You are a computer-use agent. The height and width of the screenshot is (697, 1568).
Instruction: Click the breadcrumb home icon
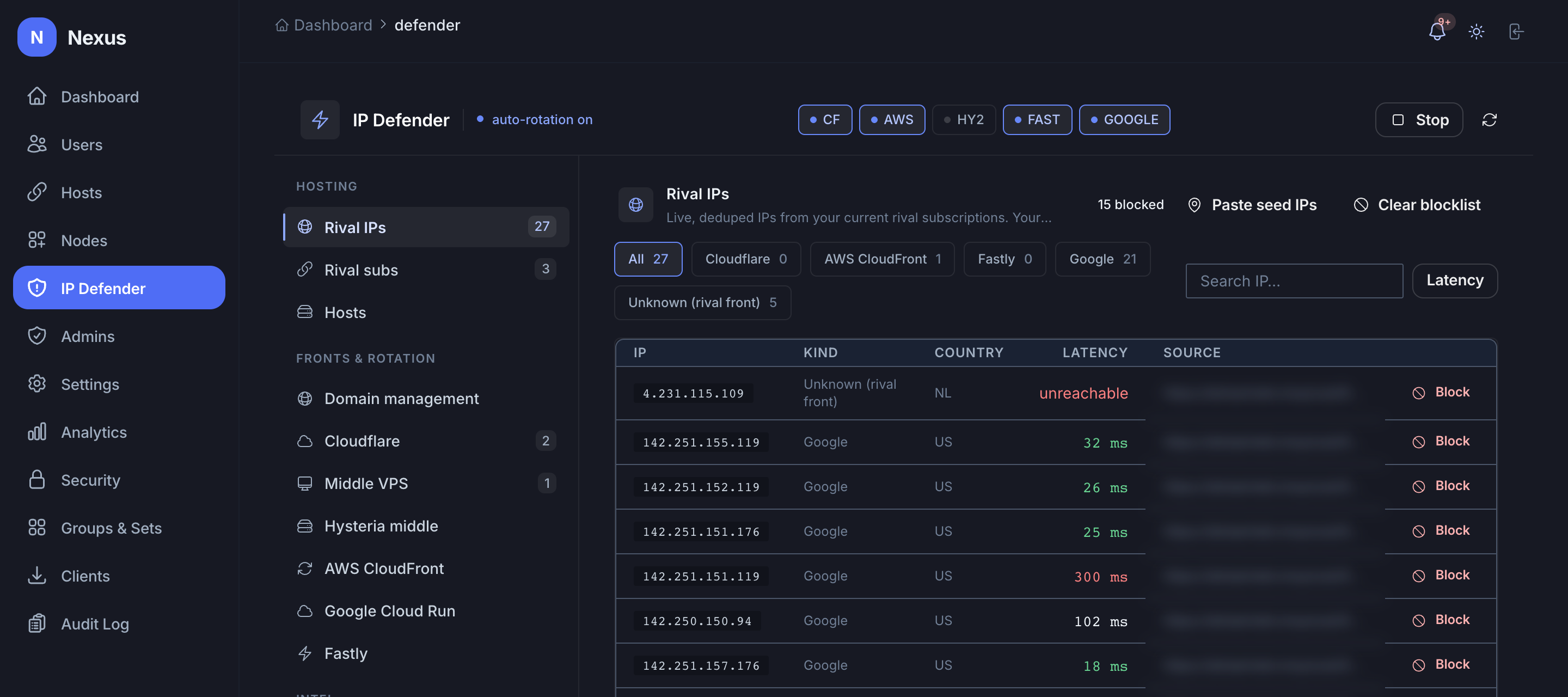[x=281, y=25]
